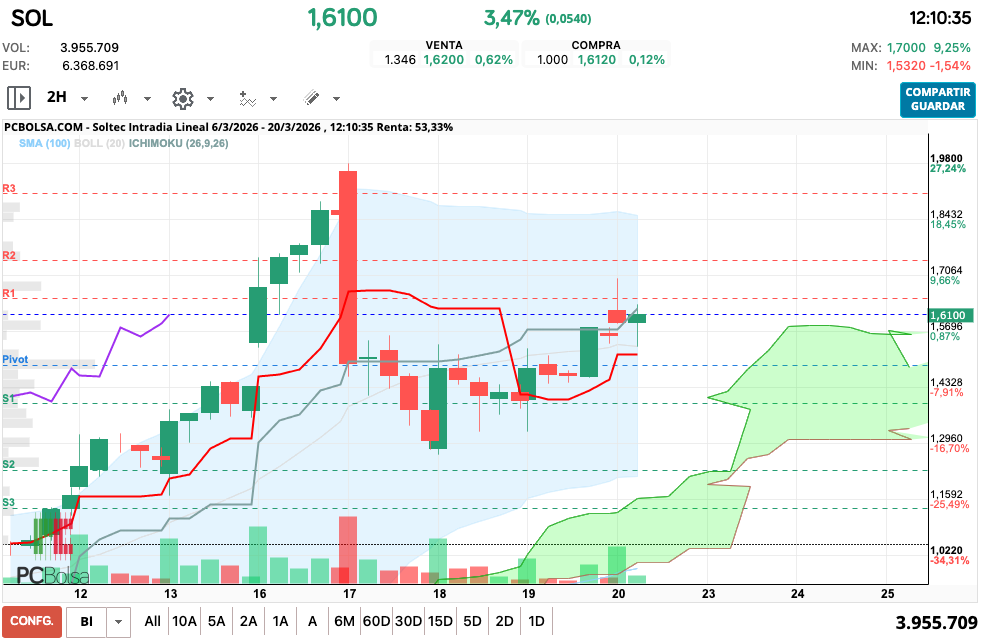Toggle the SMA (100) indicator
The height and width of the screenshot is (643, 991).
(44, 144)
